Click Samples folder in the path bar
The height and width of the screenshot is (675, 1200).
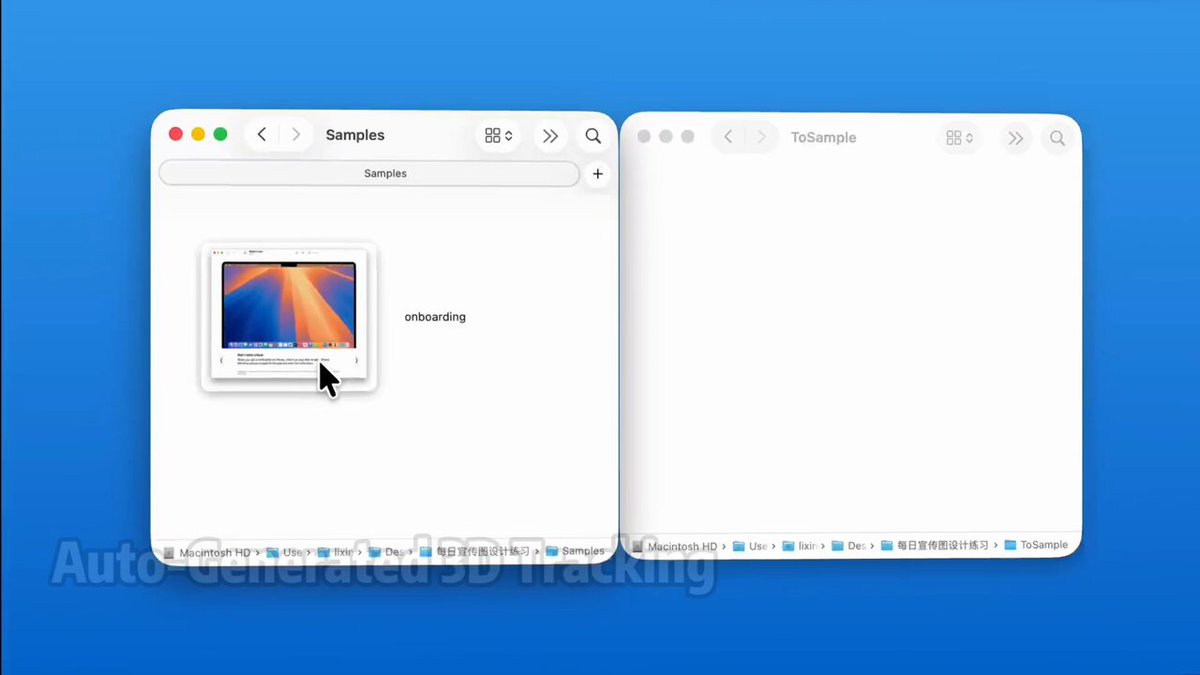pyautogui.click(x=582, y=551)
